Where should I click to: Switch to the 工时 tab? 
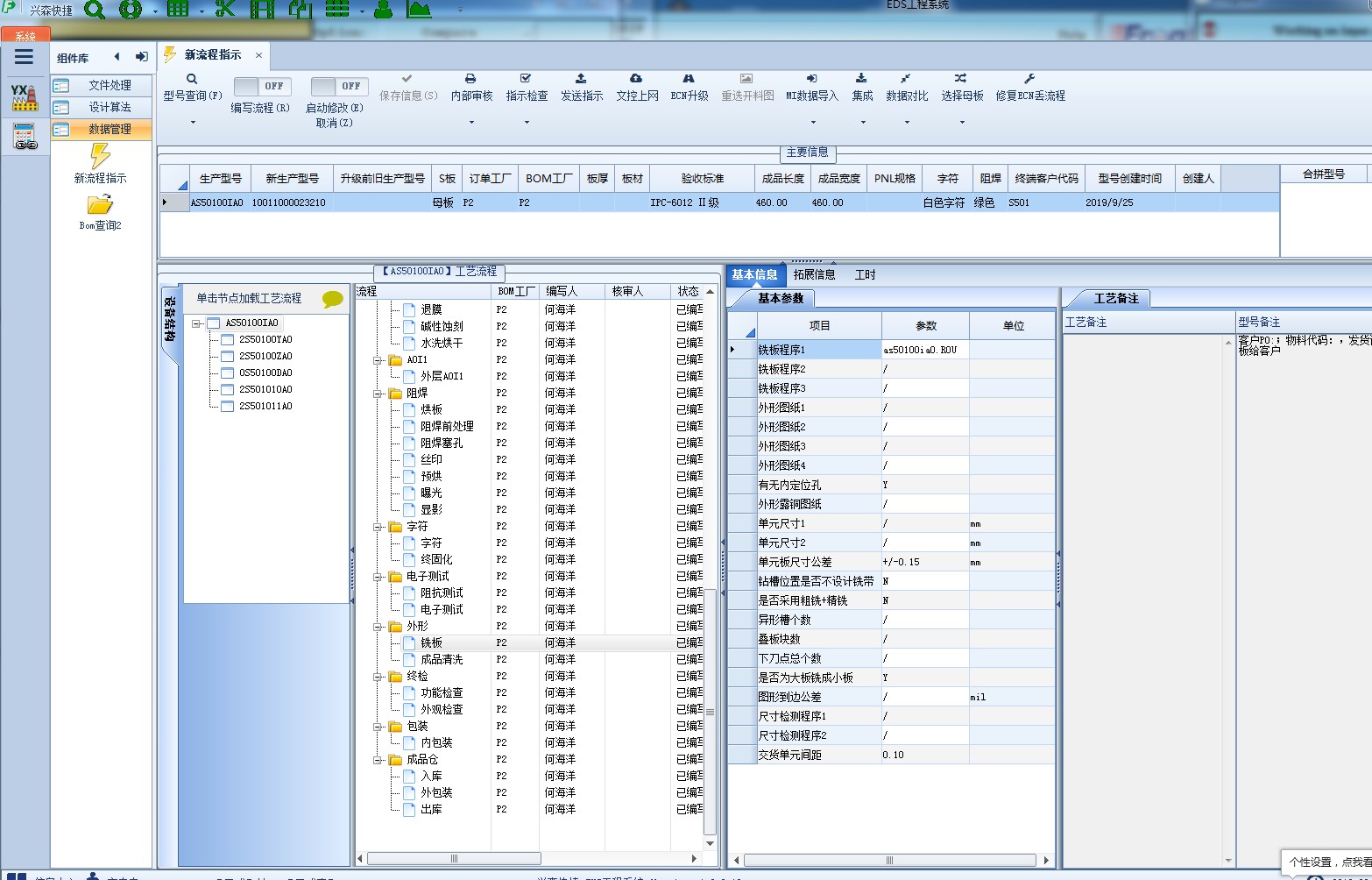(x=865, y=275)
